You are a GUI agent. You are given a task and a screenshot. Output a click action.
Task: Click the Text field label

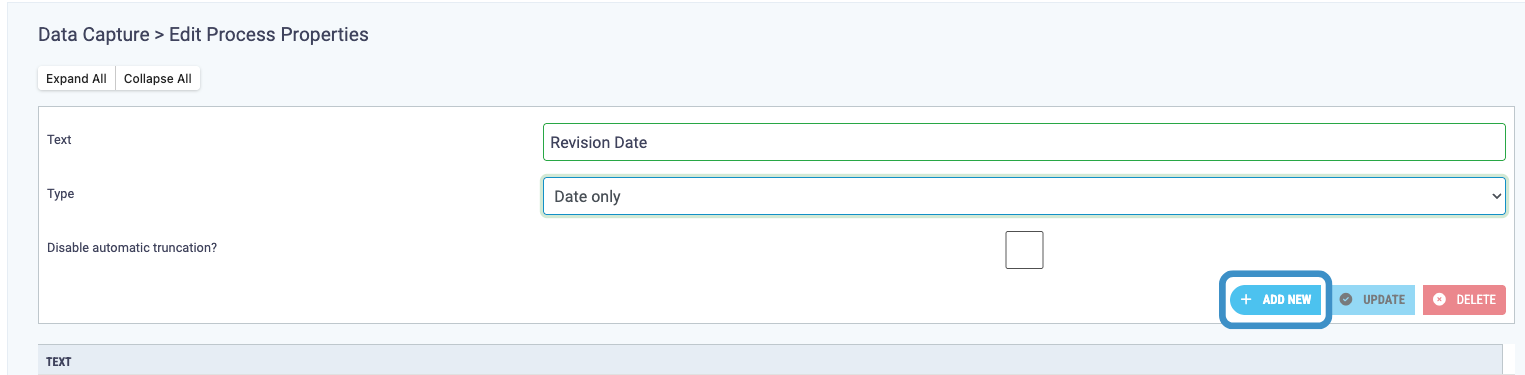coord(59,139)
